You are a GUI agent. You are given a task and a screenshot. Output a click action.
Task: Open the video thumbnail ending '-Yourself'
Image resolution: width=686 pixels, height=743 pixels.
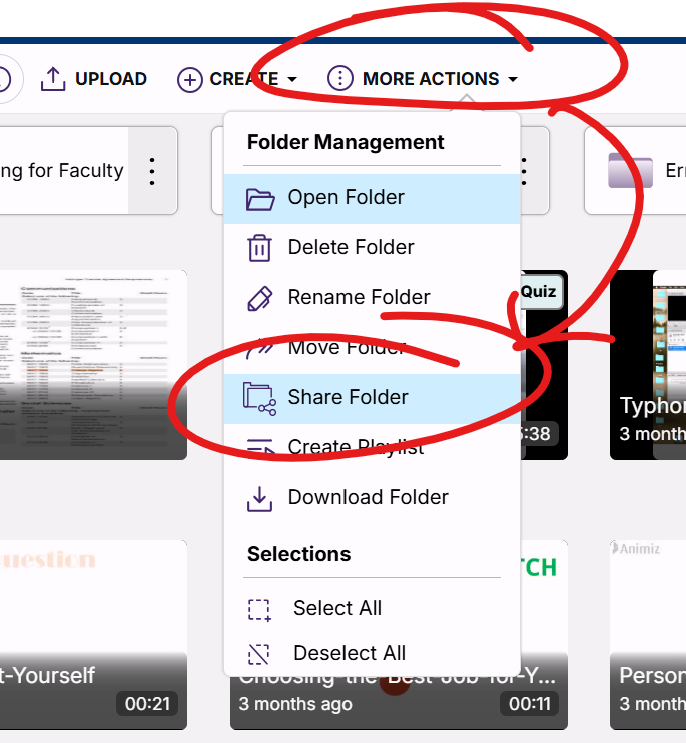click(x=93, y=634)
